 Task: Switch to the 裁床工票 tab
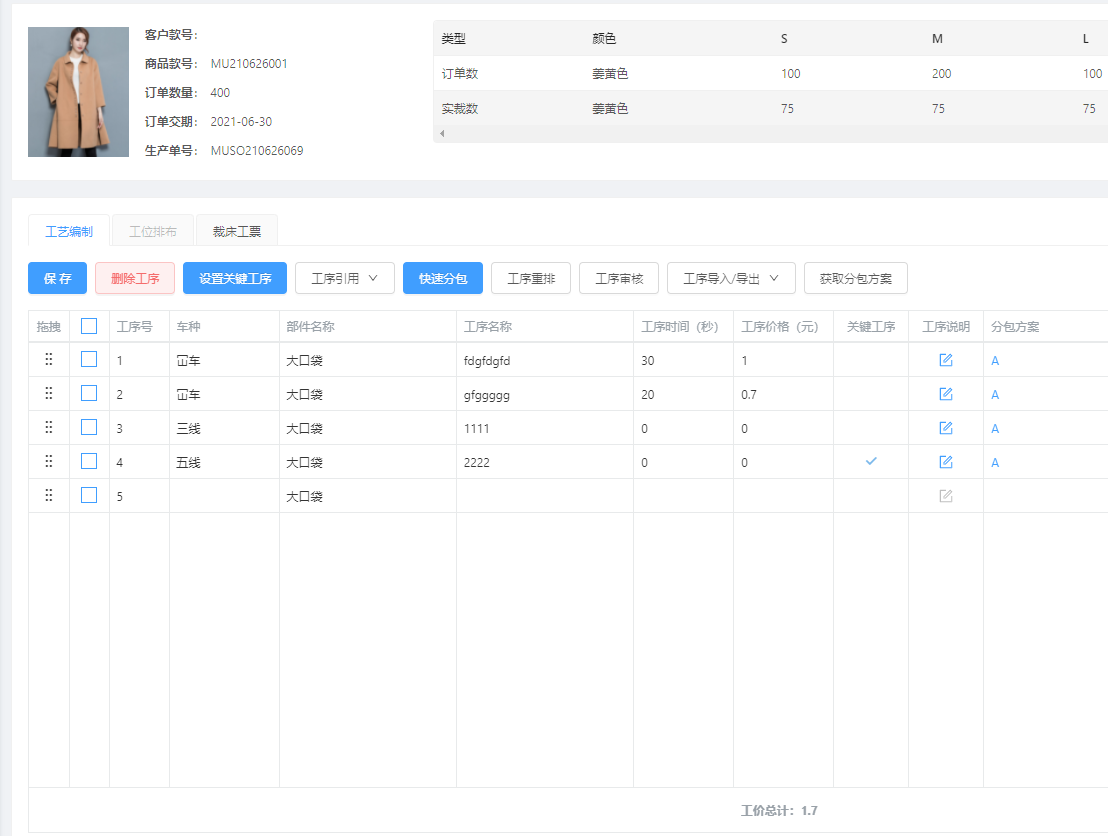pos(236,229)
